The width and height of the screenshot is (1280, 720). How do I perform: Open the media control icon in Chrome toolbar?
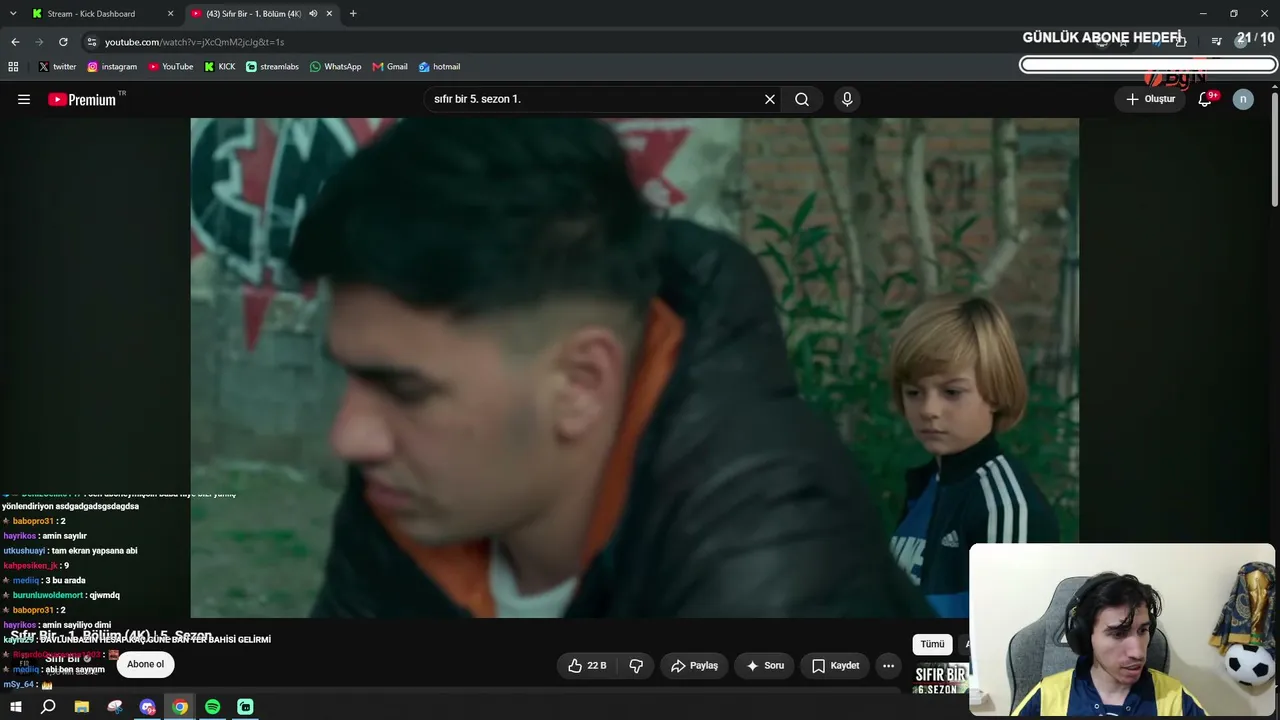pos(1216,42)
